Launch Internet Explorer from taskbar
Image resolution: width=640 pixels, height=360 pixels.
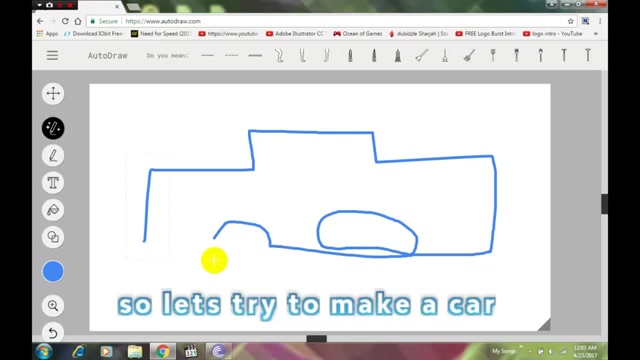point(79,351)
